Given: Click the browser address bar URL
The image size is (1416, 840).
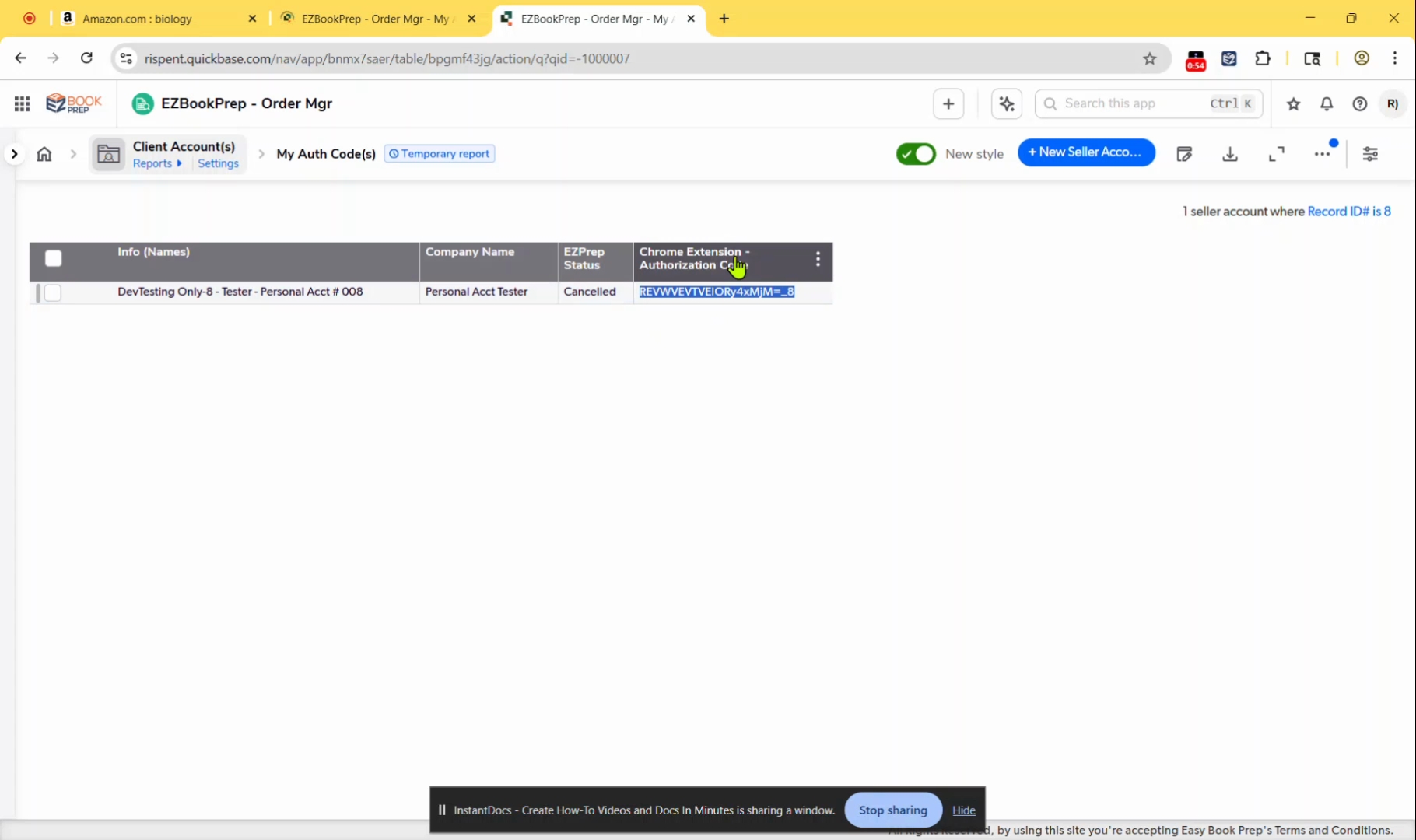Looking at the screenshot, I should (x=387, y=58).
